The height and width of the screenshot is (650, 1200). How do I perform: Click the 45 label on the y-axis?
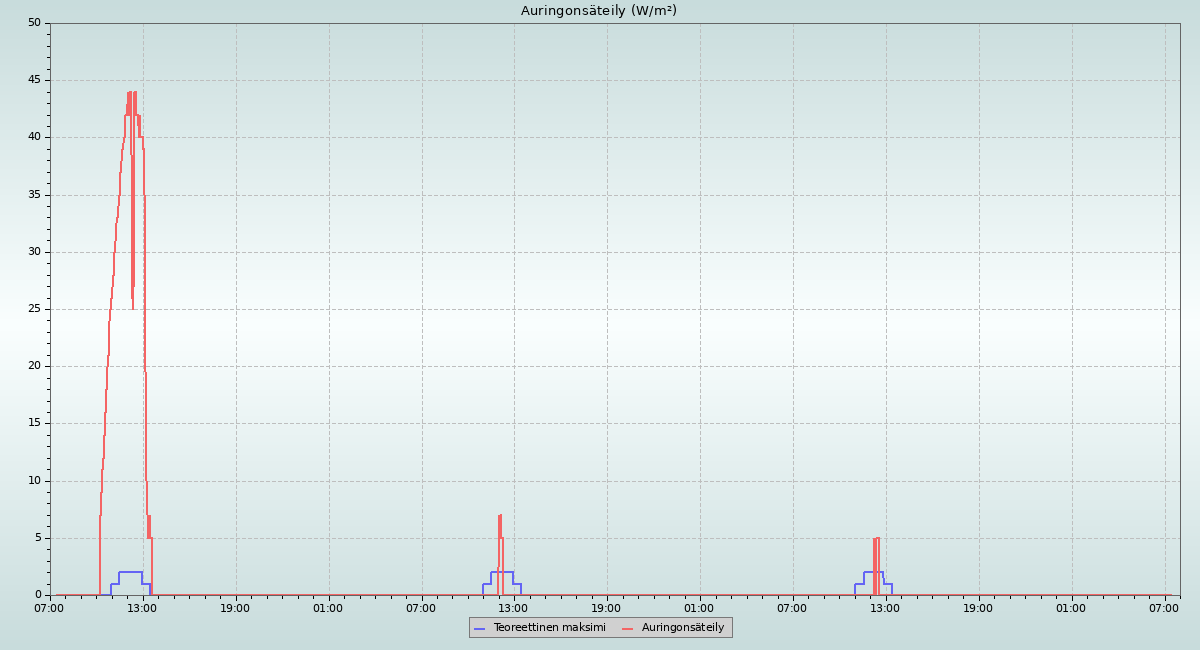click(x=35, y=80)
